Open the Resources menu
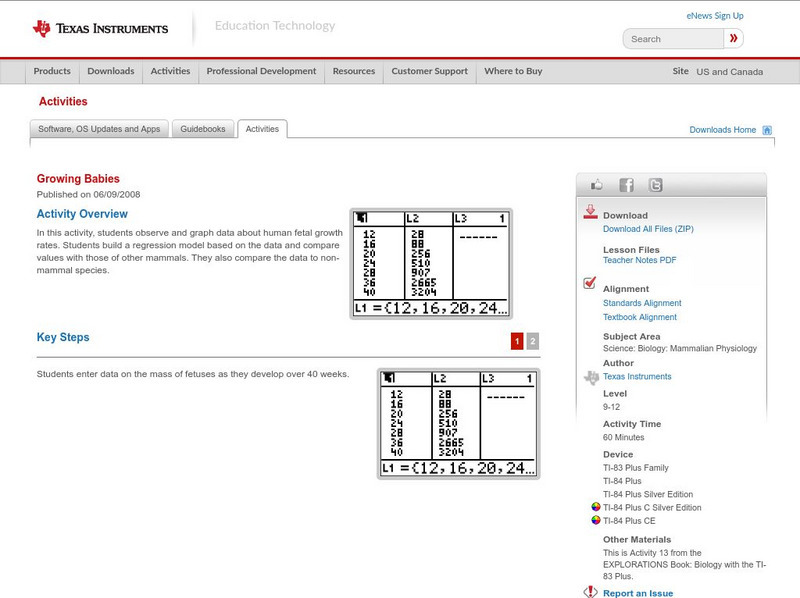 coord(354,71)
